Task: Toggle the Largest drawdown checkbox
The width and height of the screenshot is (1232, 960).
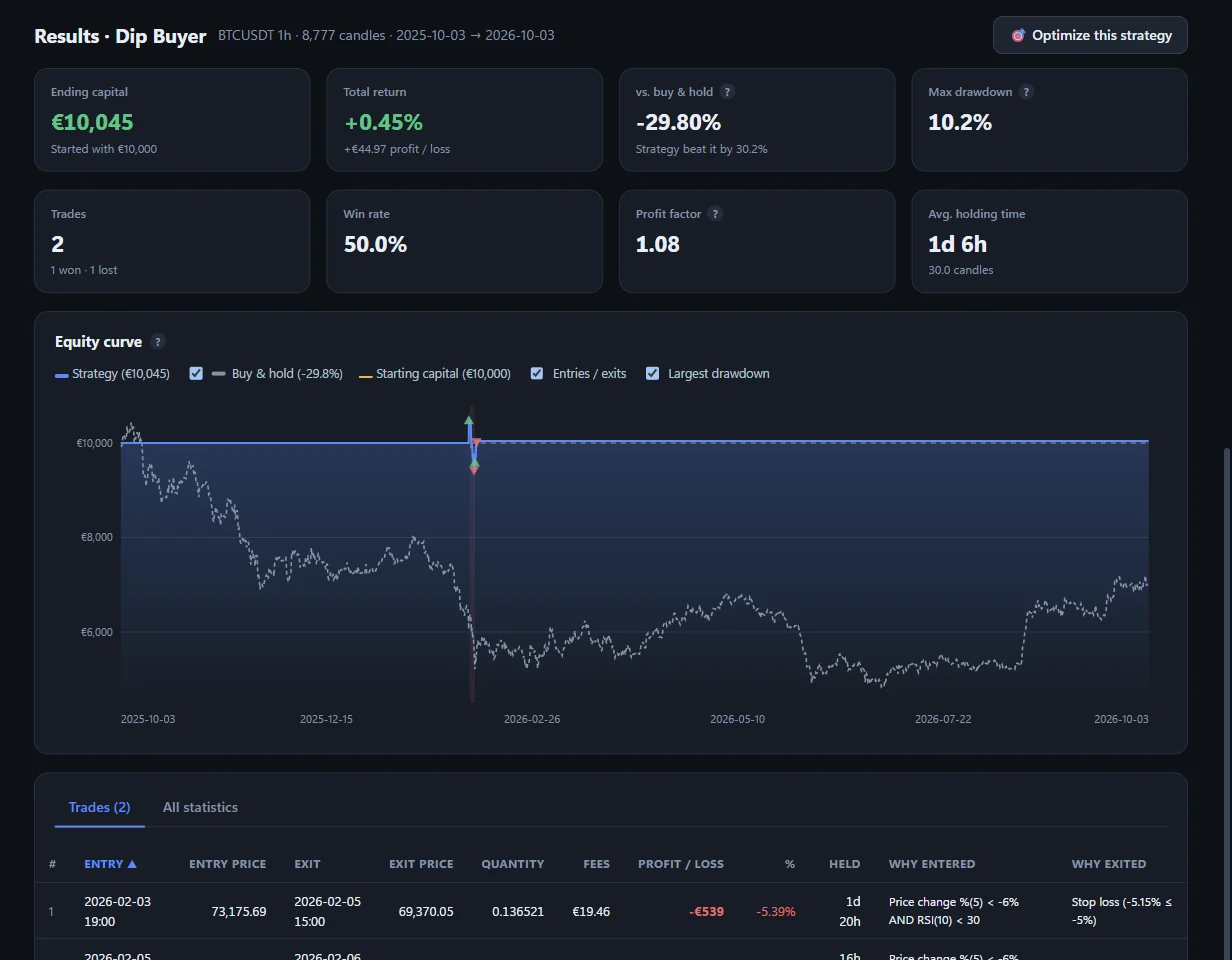Action: (653, 373)
